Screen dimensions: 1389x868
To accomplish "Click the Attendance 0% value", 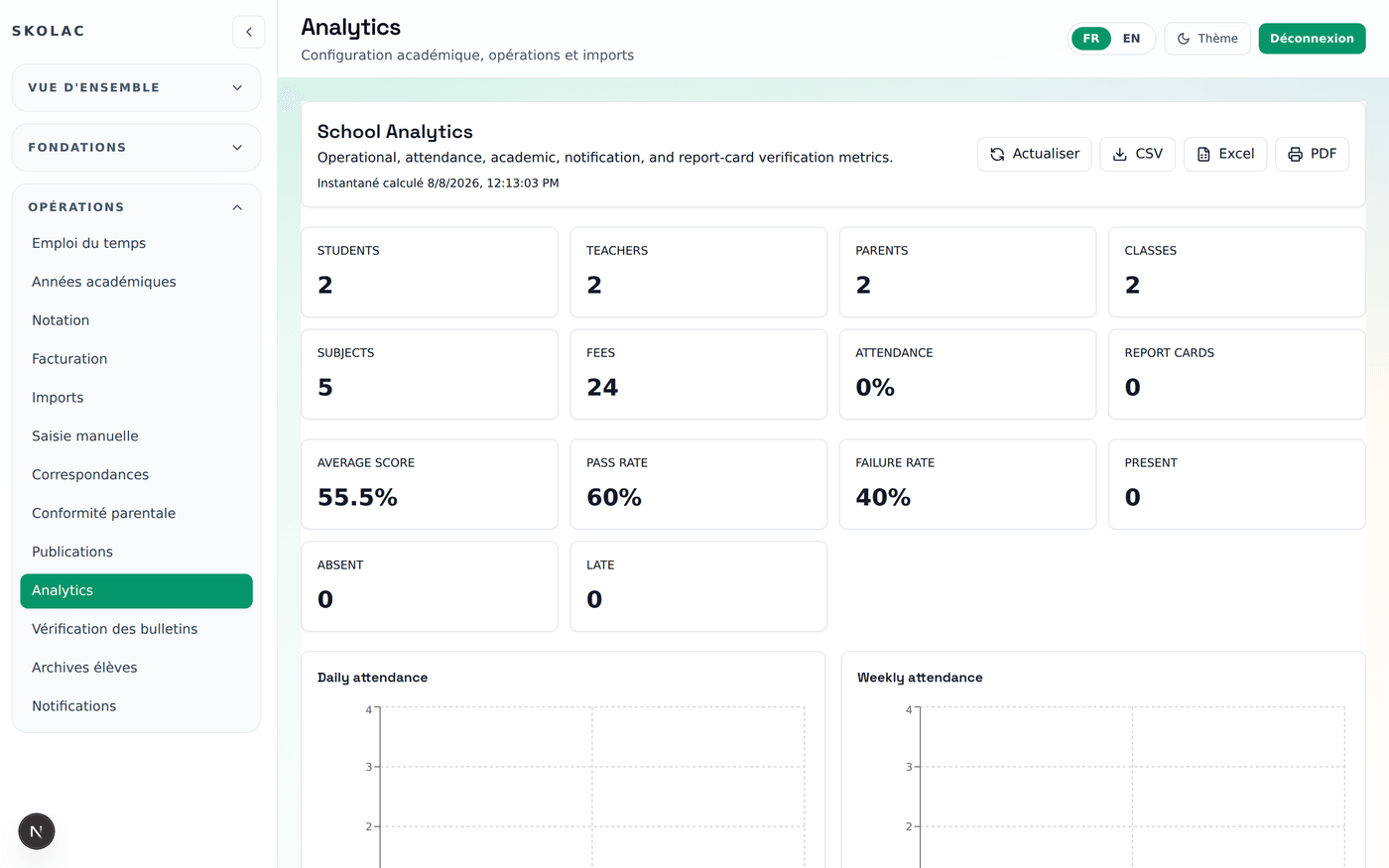I will click(875, 387).
